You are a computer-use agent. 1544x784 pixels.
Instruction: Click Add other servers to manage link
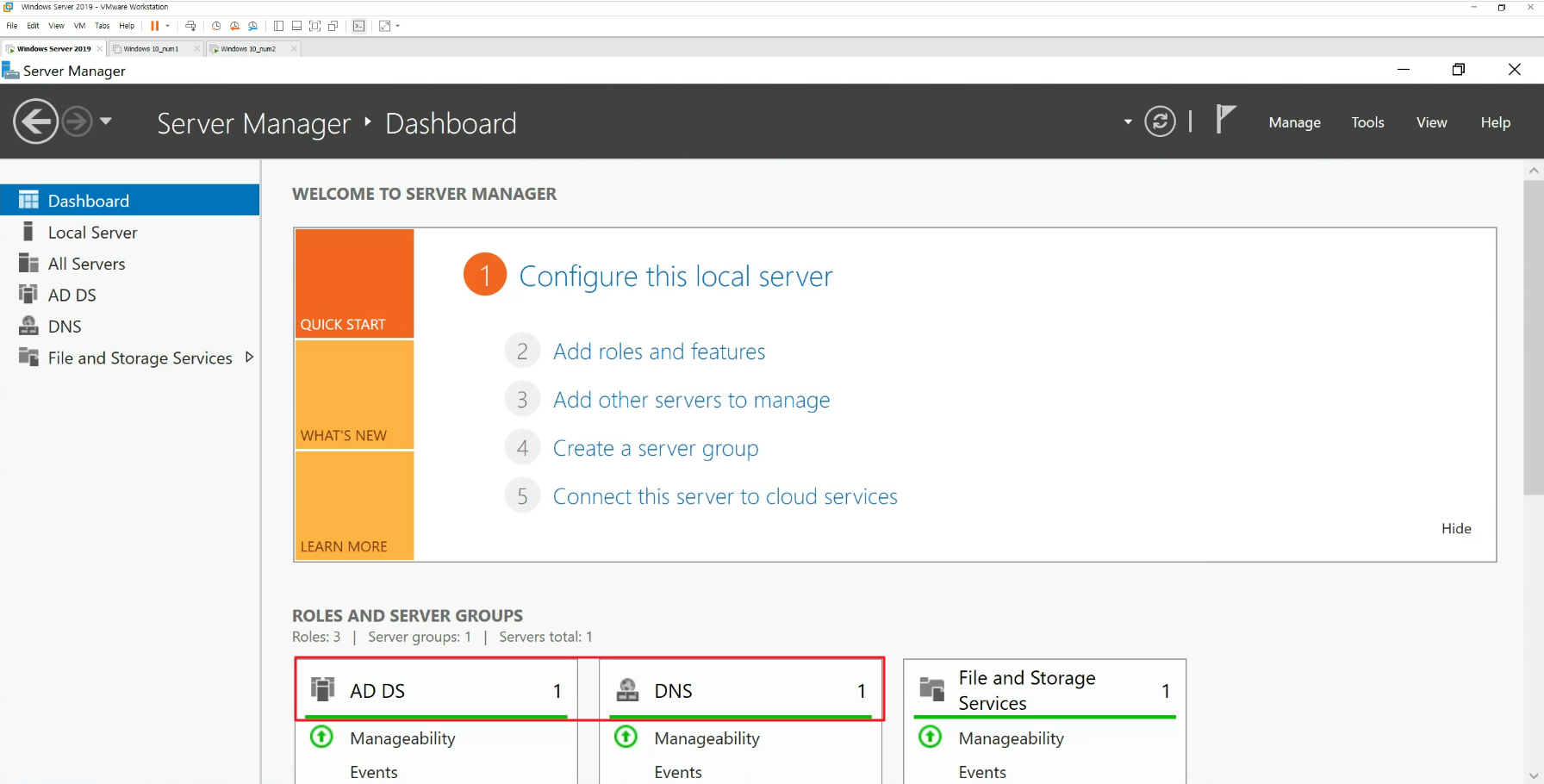(691, 400)
